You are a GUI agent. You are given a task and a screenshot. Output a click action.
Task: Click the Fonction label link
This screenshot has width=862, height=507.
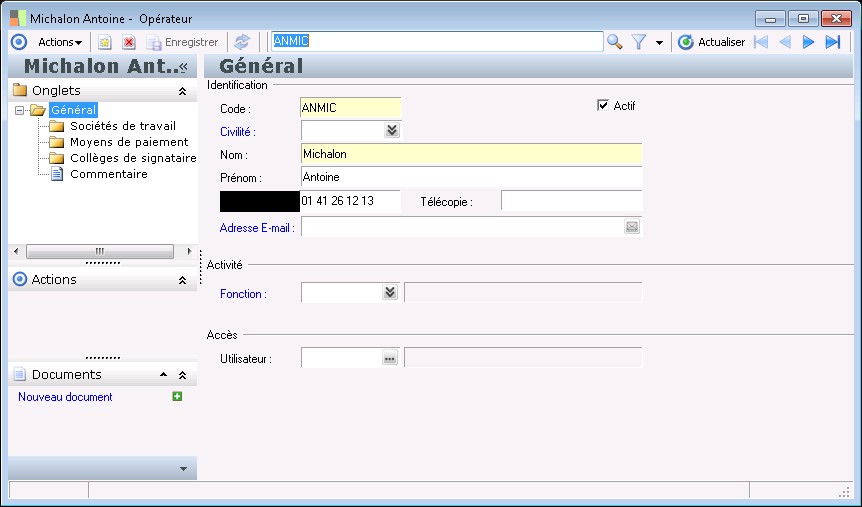tap(243, 294)
